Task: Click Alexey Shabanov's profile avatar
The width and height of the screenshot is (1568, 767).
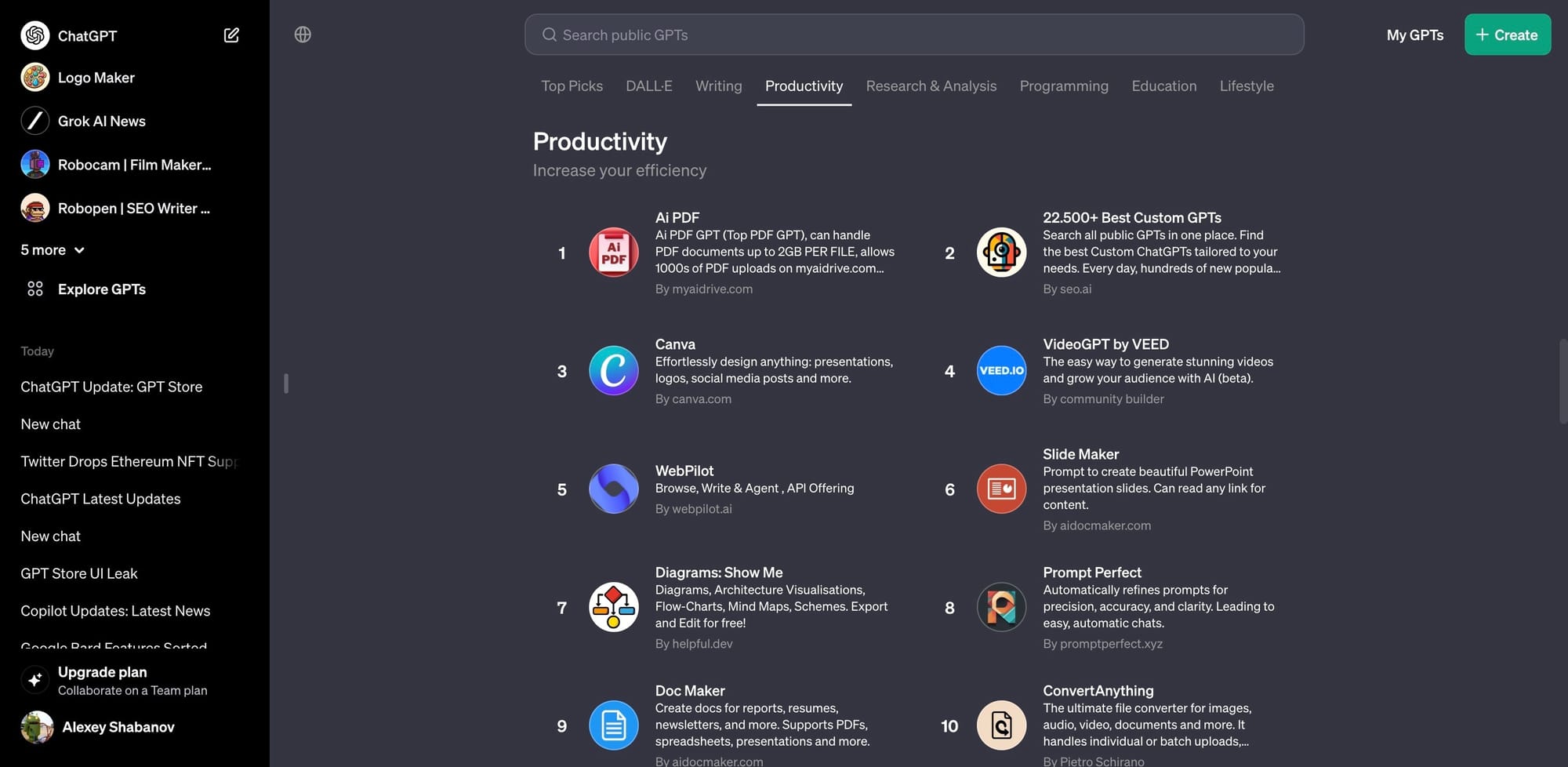Action: pyautogui.click(x=37, y=727)
